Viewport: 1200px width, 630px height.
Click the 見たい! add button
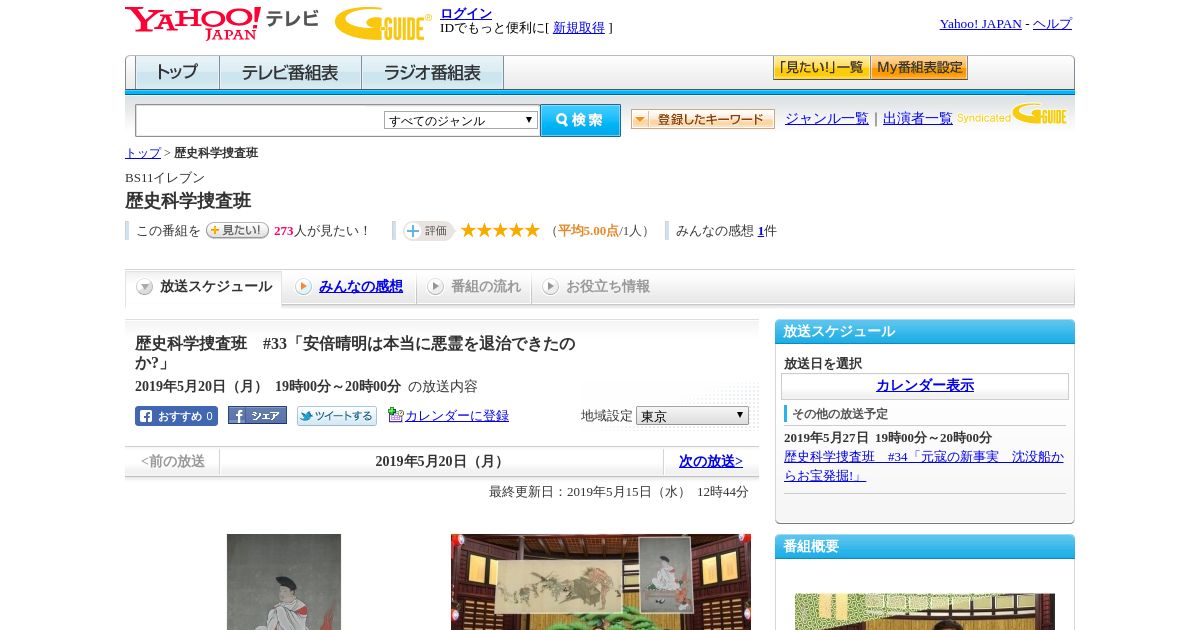(x=237, y=230)
